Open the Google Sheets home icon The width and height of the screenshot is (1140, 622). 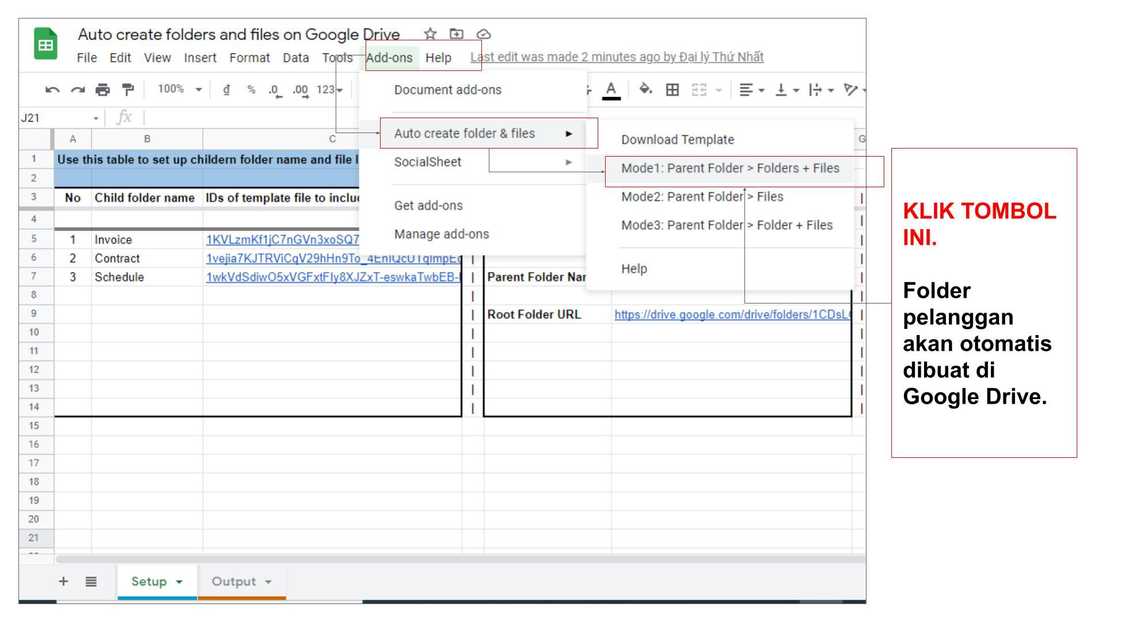point(46,45)
